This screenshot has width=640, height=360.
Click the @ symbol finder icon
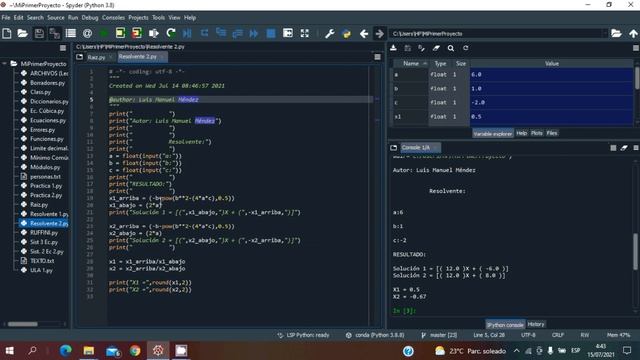(87, 33)
